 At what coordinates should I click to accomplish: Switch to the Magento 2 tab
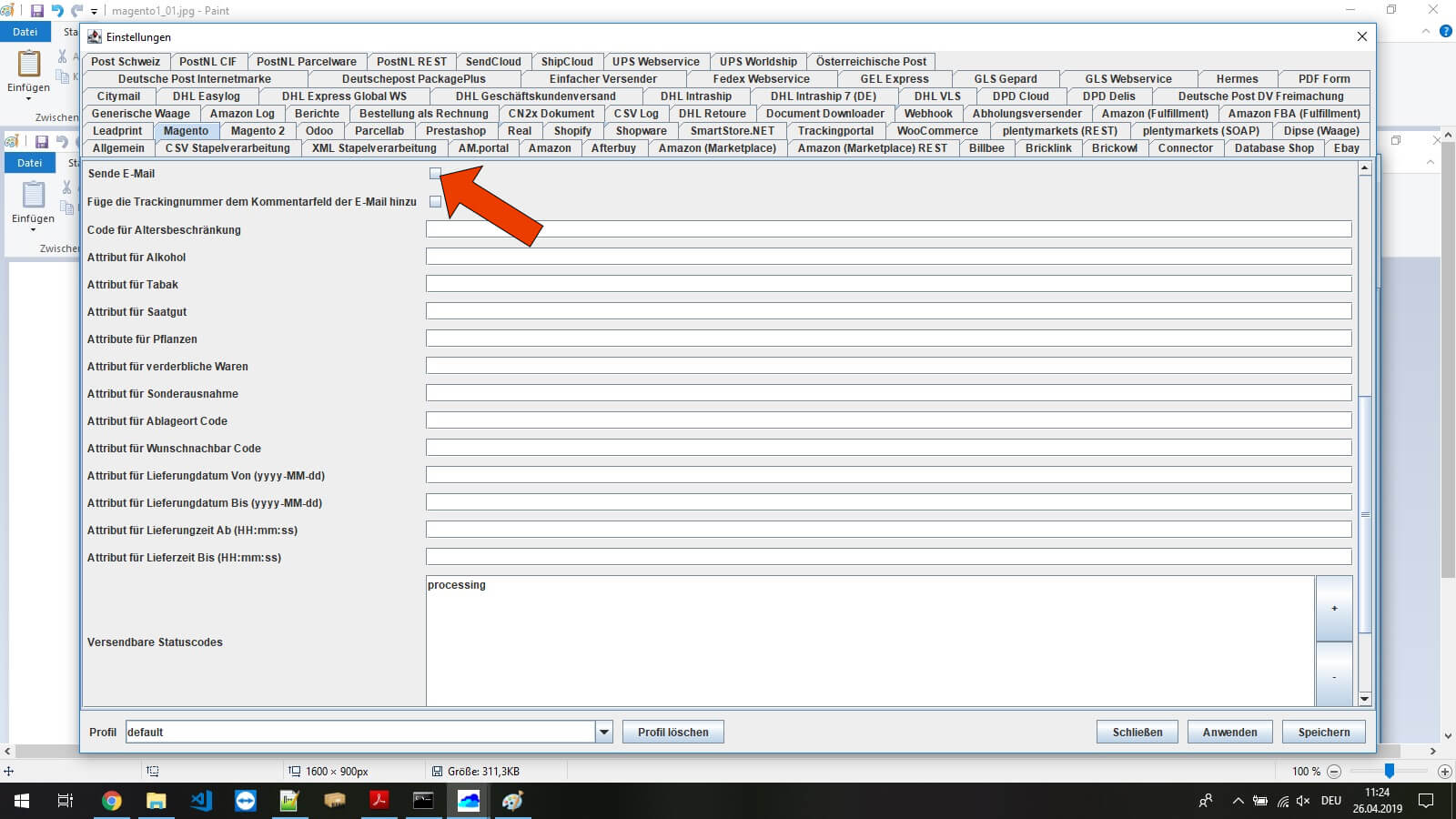pyautogui.click(x=258, y=131)
